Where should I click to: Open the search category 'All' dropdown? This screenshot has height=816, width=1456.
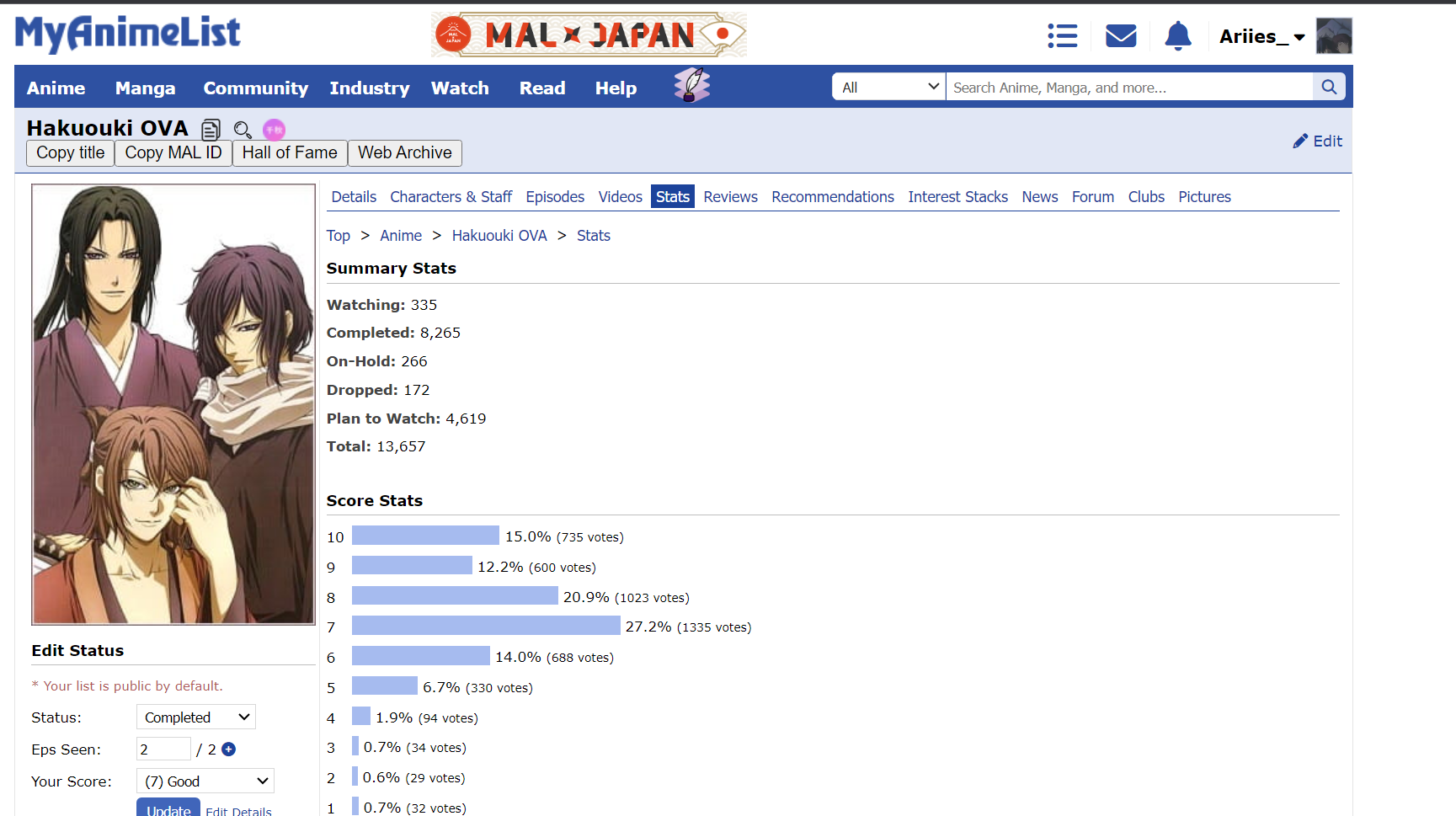(x=889, y=87)
